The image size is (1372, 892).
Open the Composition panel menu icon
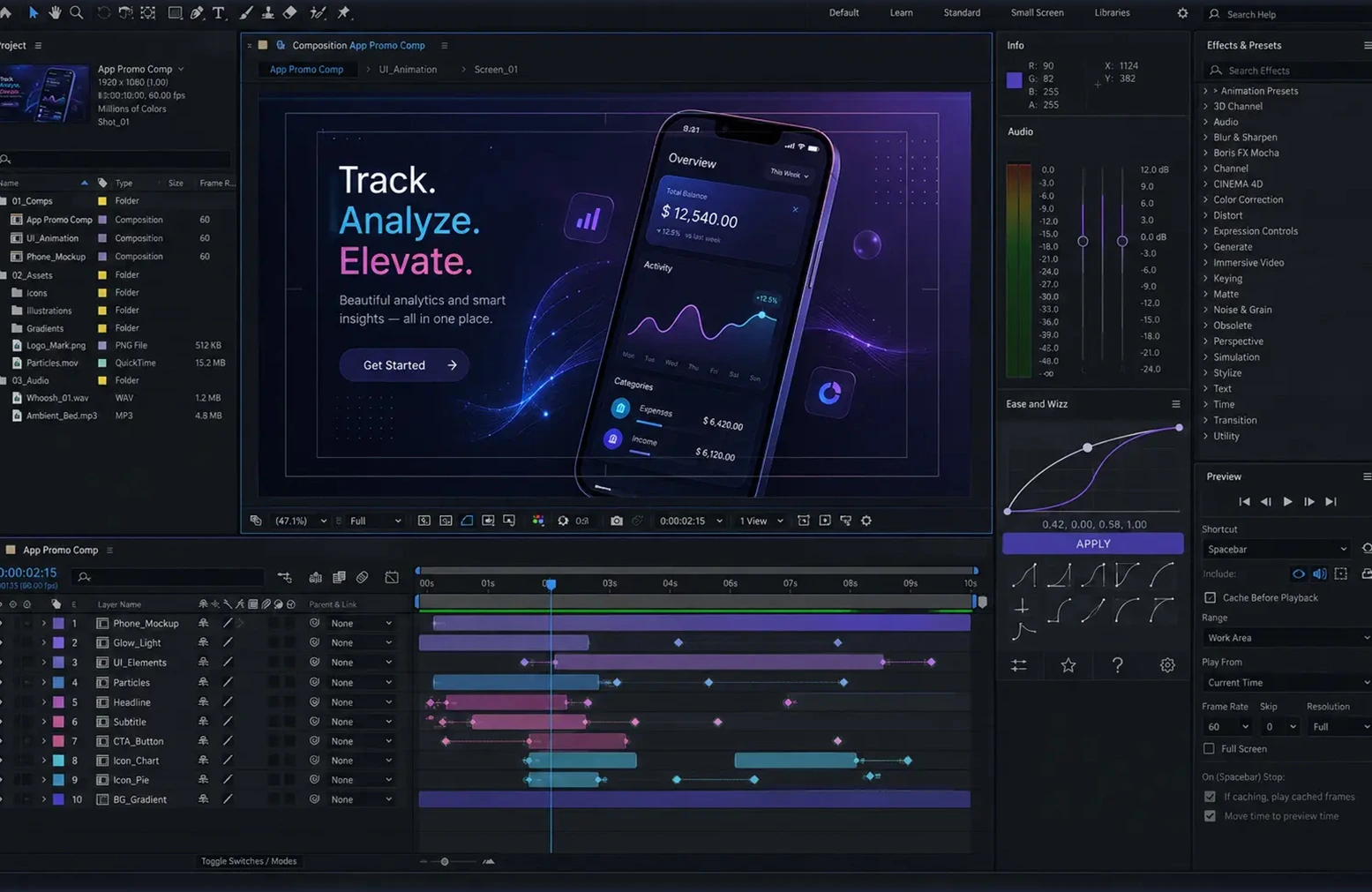click(x=444, y=45)
